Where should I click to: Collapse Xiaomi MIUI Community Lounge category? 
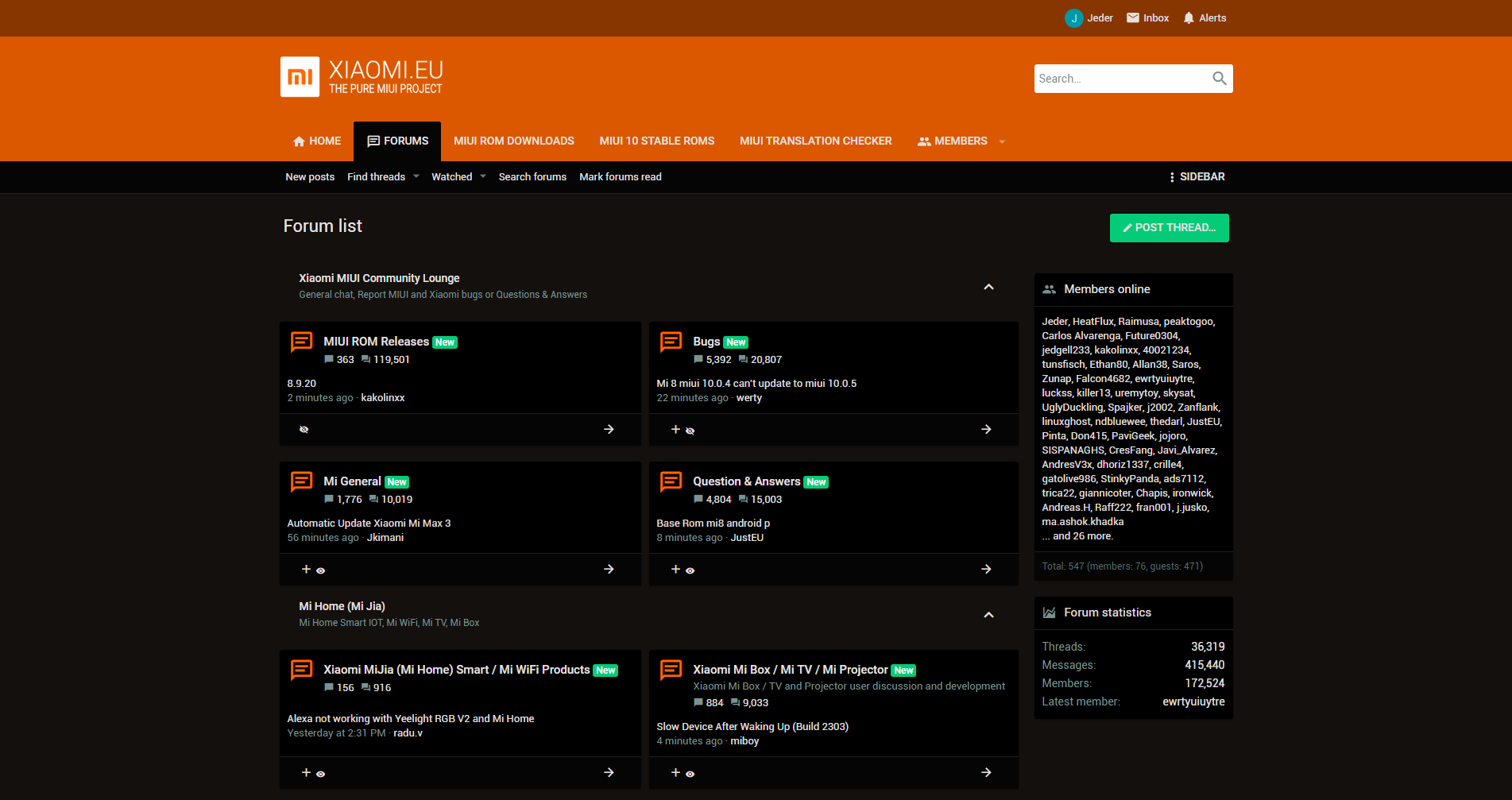(988, 287)
